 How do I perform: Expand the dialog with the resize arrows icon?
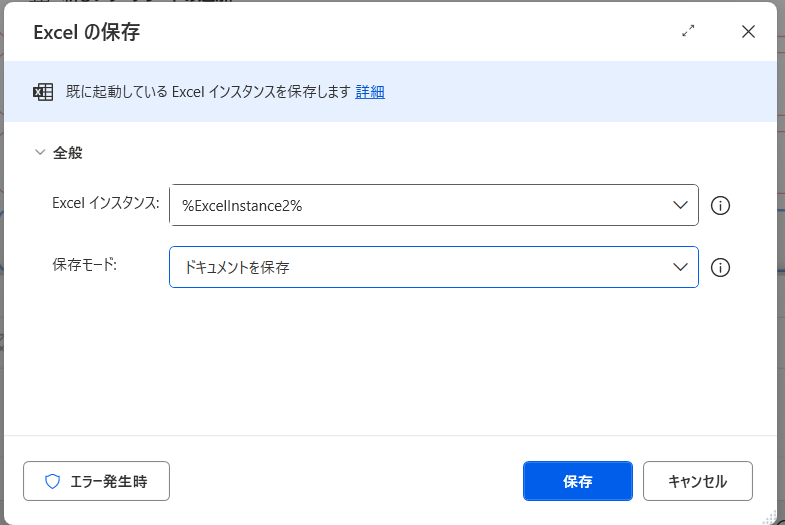click(688, 31)
